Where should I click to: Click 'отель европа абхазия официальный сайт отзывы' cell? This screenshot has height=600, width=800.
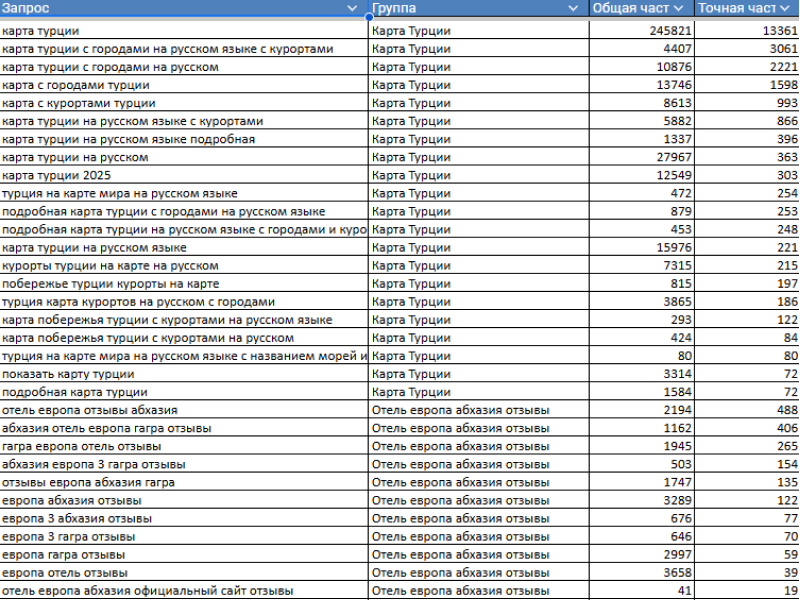click(184, 590)
